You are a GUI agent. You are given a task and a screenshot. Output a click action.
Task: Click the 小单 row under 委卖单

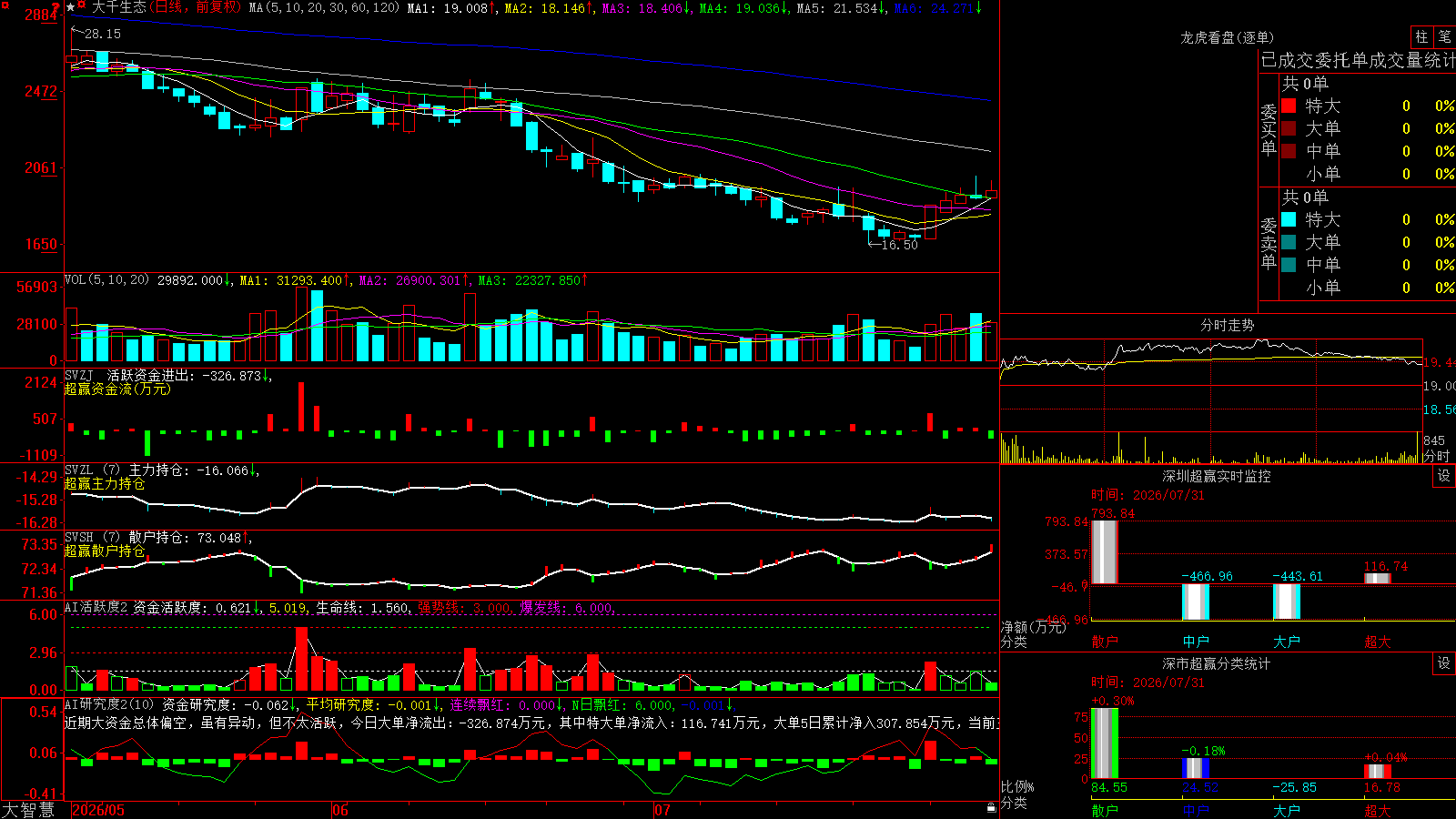click(x=1368, y=288)
